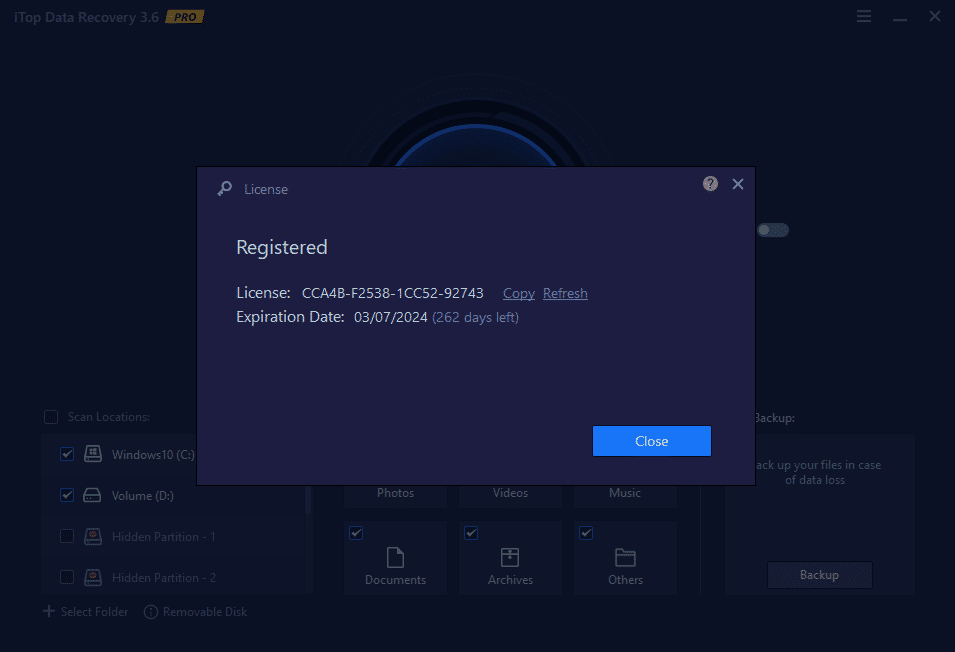Click the Documents page icon

coord(395,558)
